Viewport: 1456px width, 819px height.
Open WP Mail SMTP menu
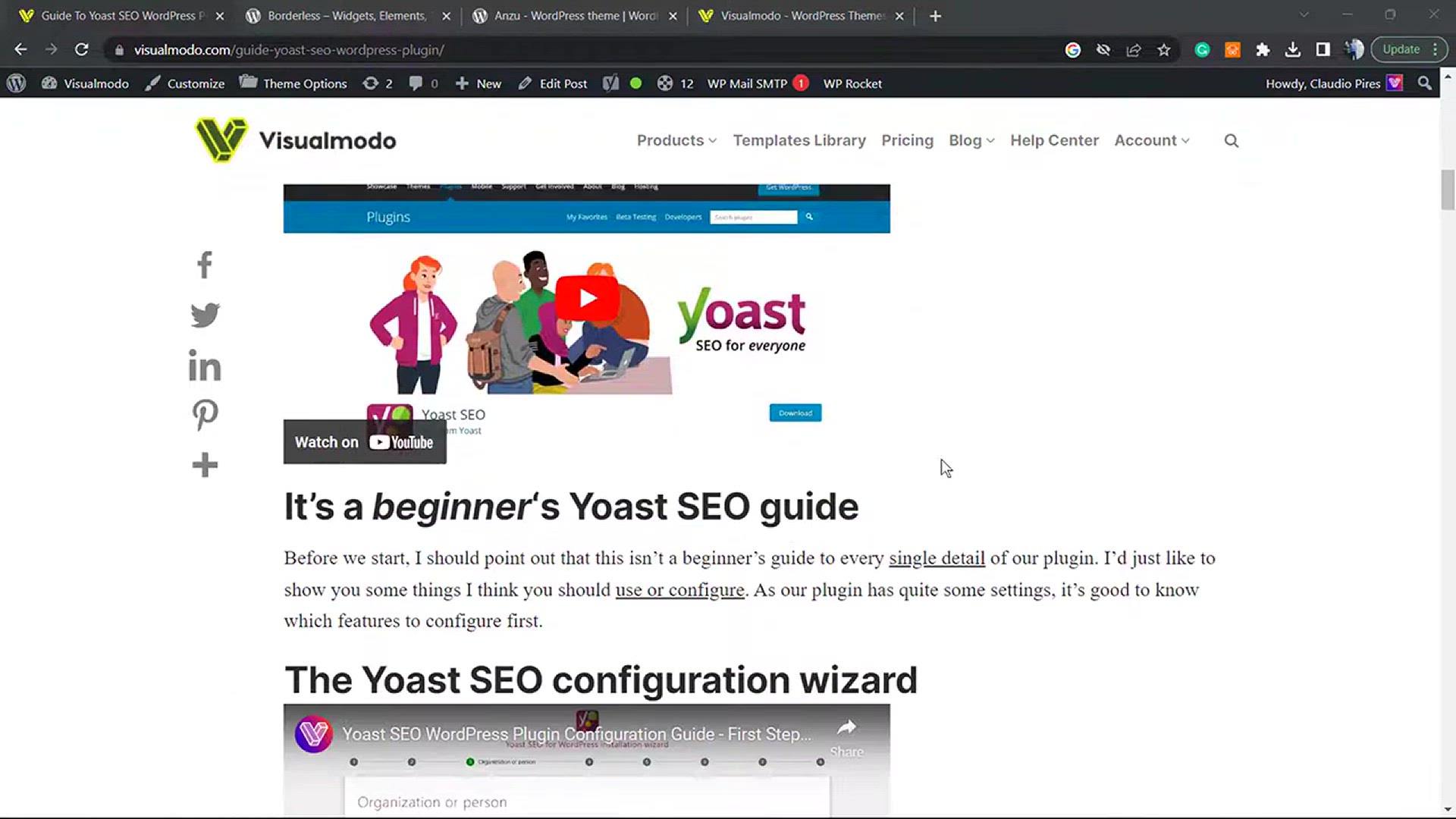[758, 83]
